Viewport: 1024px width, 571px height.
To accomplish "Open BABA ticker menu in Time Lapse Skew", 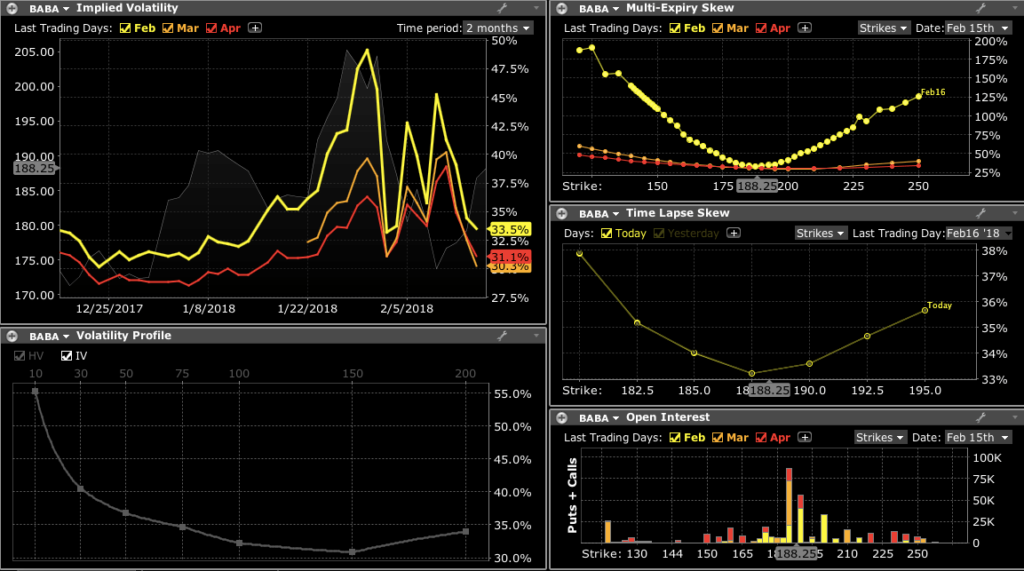I will tap(600, 213).
